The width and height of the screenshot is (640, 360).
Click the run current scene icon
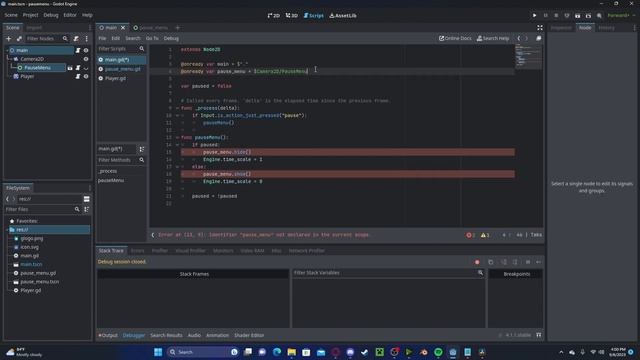pyautogui.click(x=578, y=16)
